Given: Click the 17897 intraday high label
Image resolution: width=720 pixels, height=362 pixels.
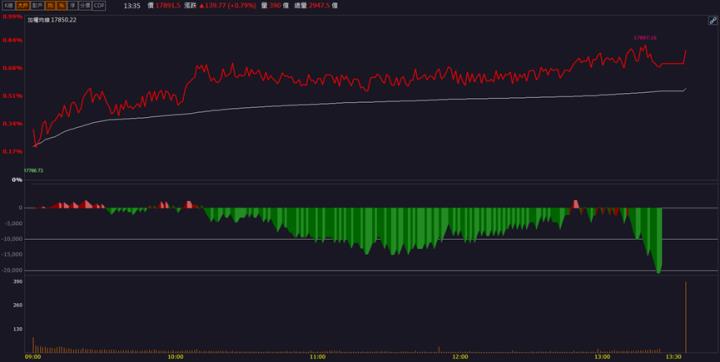Looking at the screenshot, I should click(x=645, y=38).
